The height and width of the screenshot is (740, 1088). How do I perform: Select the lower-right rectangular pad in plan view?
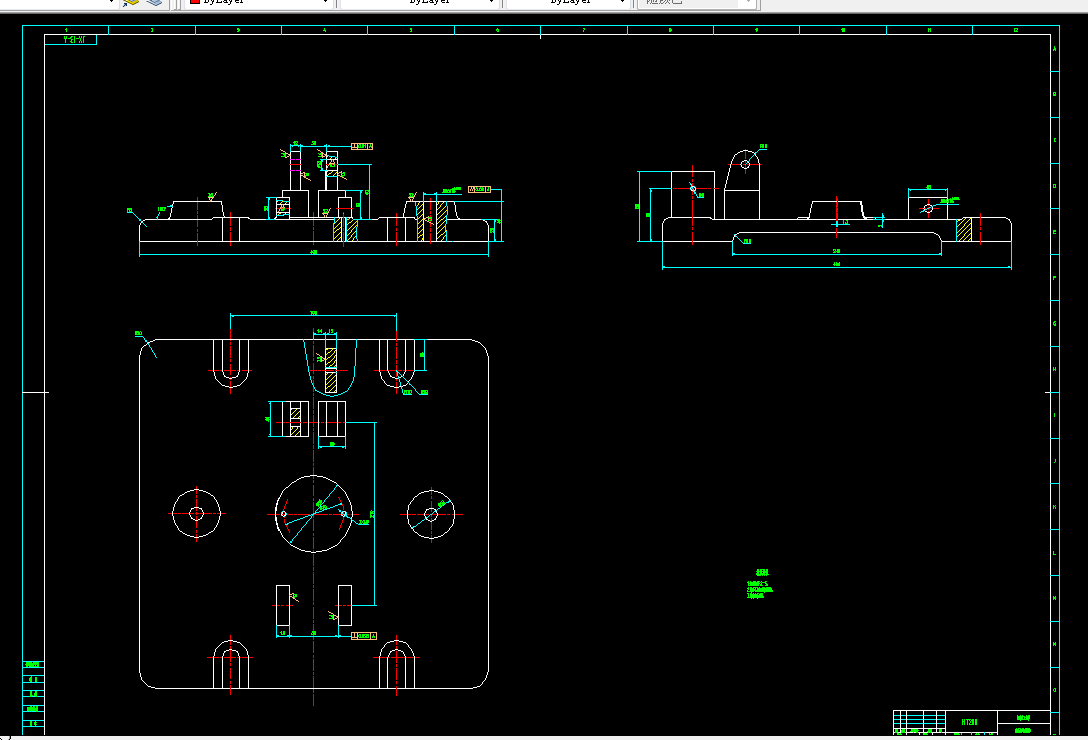point(345,605)
